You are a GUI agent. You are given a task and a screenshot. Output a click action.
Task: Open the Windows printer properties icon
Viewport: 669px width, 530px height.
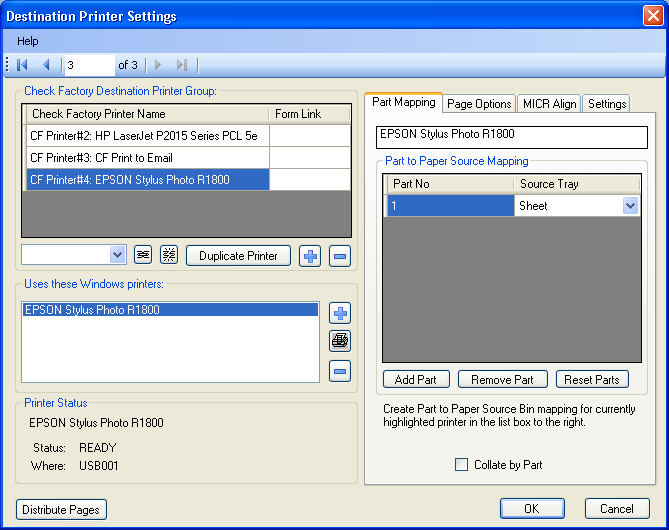tap(340, 341)
